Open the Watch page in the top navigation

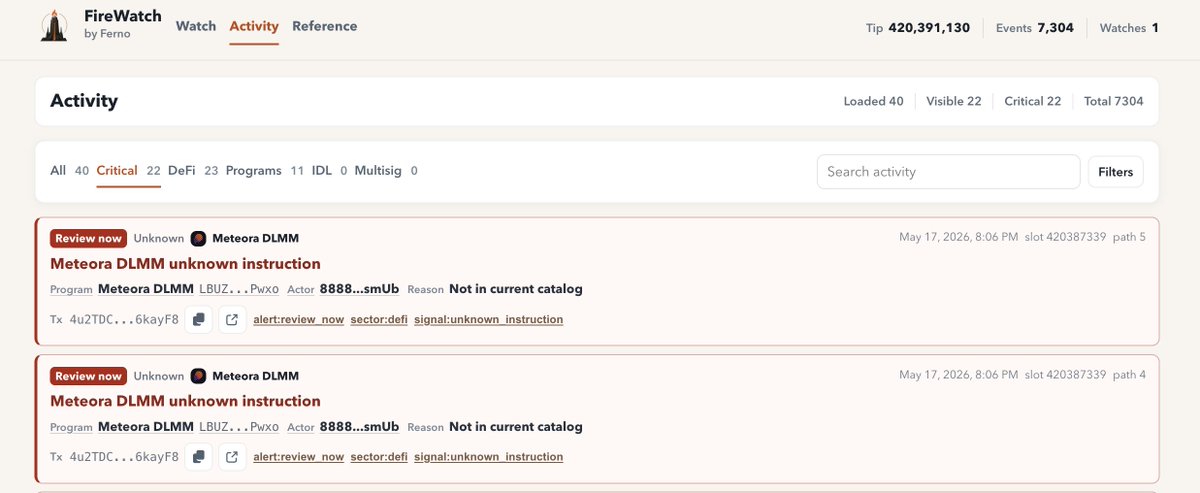pyautogui.click(x=196, y=26)
